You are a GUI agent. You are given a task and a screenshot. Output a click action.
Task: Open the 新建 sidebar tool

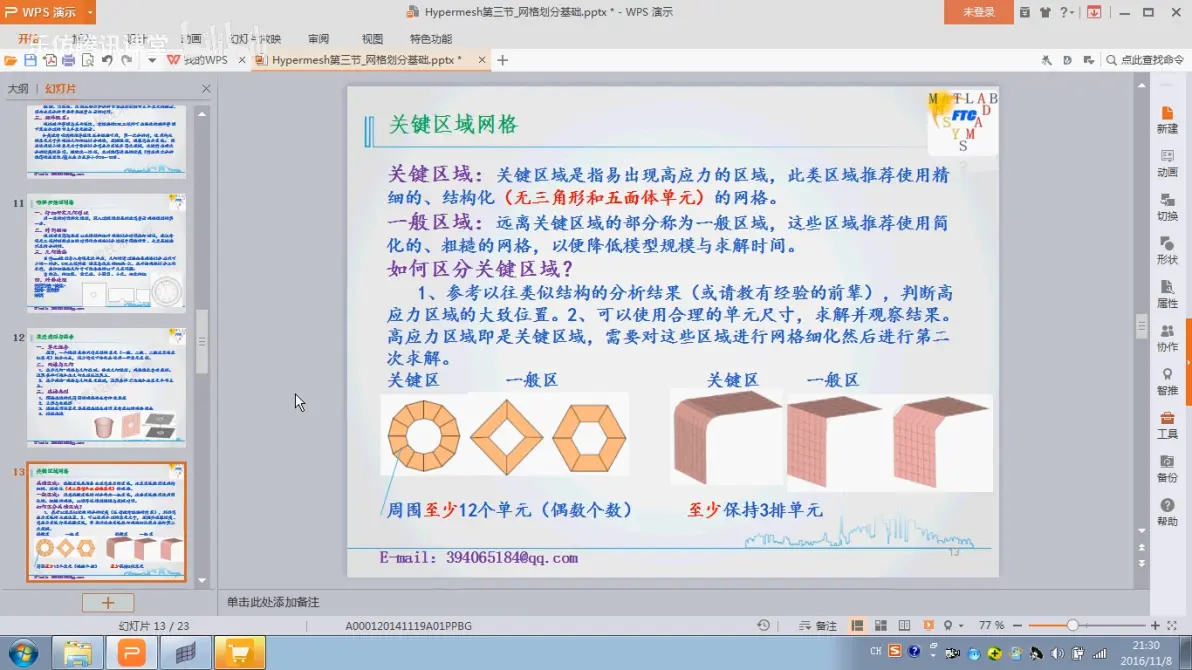1167,120
